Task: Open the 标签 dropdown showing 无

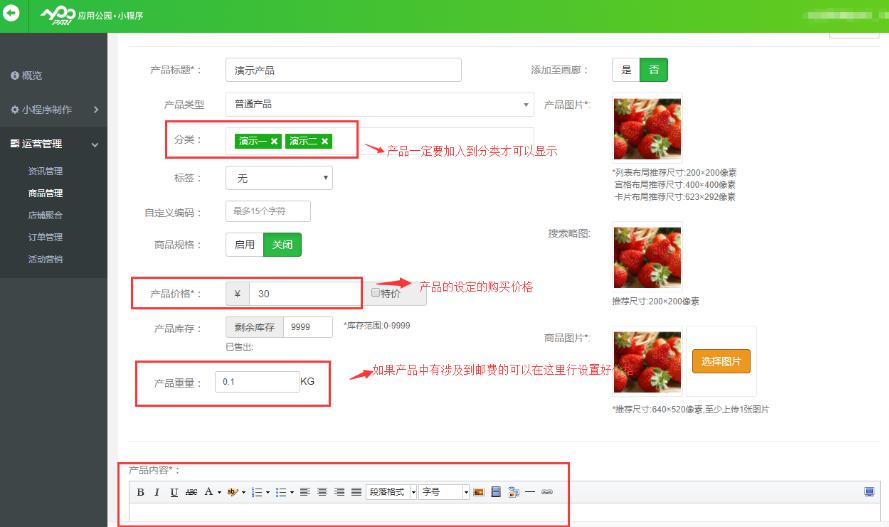Action: click(x=279, y=178)
